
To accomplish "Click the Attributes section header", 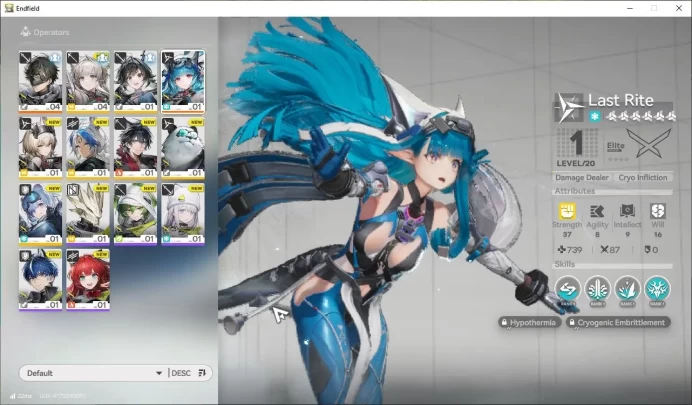I will (575, 191).
